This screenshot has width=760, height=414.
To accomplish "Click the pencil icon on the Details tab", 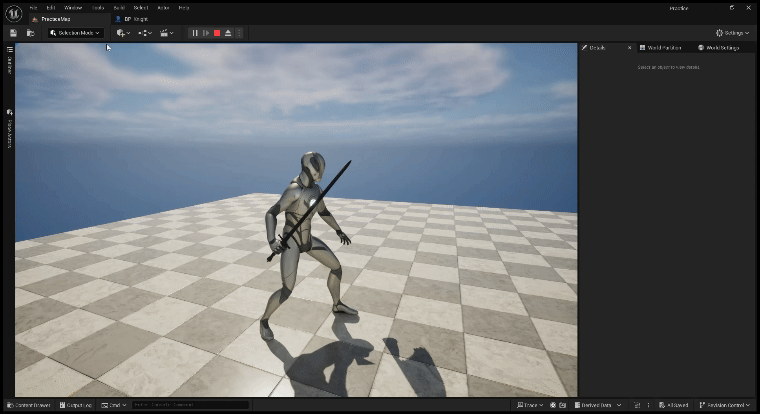I will (585, 48).
